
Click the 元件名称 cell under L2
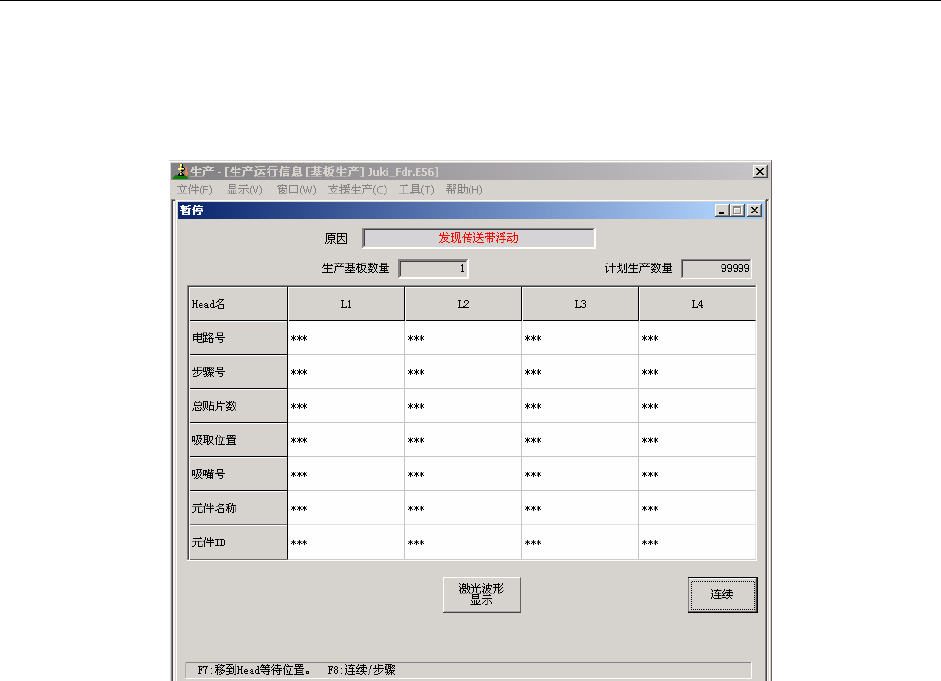coord(463,508)
